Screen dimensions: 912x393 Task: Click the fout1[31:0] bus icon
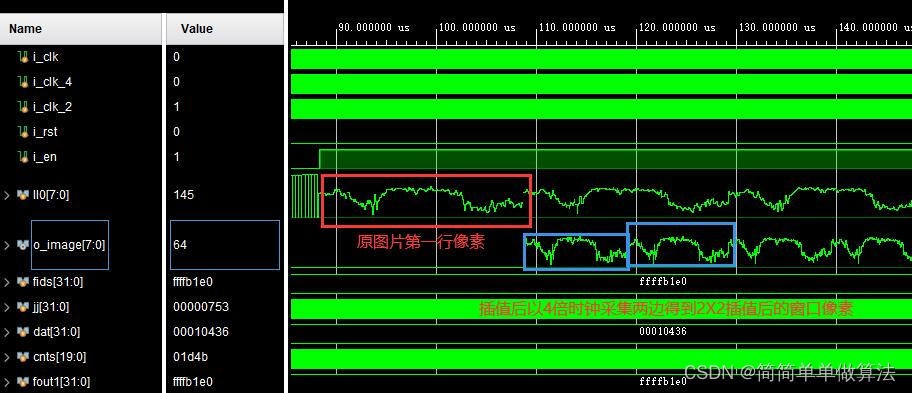pos(23,382)
